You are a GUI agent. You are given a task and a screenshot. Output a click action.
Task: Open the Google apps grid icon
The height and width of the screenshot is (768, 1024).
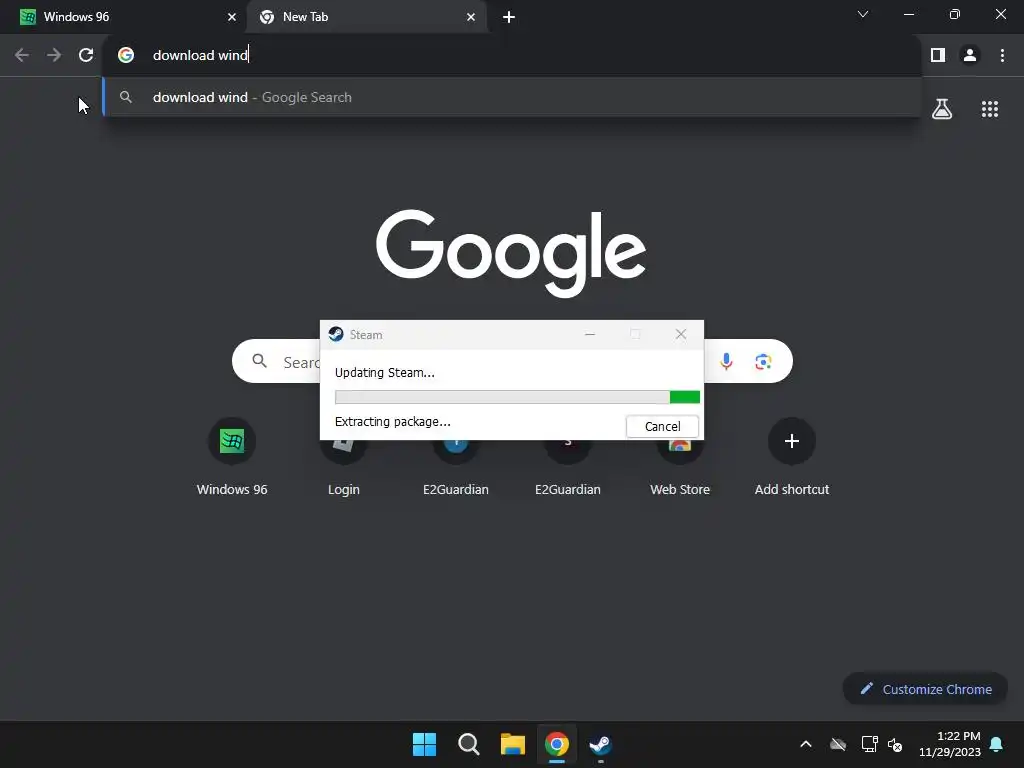click(x=989, y=109)
